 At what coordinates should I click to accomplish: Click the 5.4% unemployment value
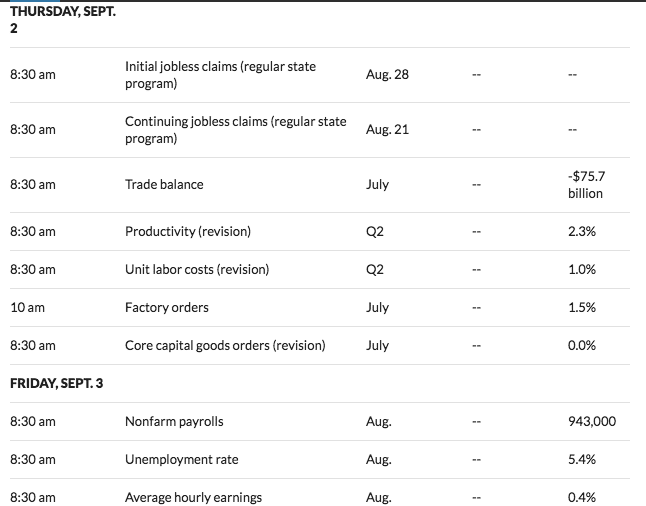(581, 459)
